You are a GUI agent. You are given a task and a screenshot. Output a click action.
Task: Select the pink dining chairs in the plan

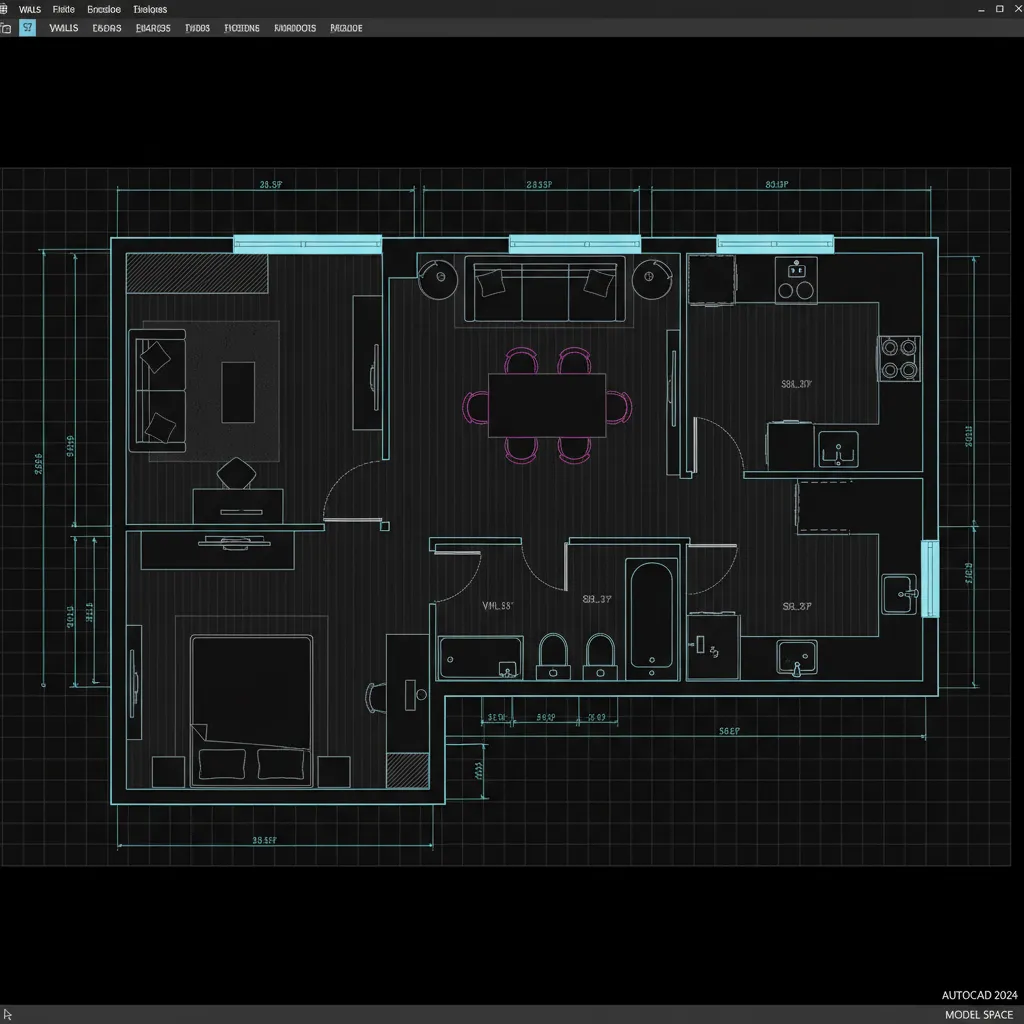pyautogui.click(x=520, y=360)
